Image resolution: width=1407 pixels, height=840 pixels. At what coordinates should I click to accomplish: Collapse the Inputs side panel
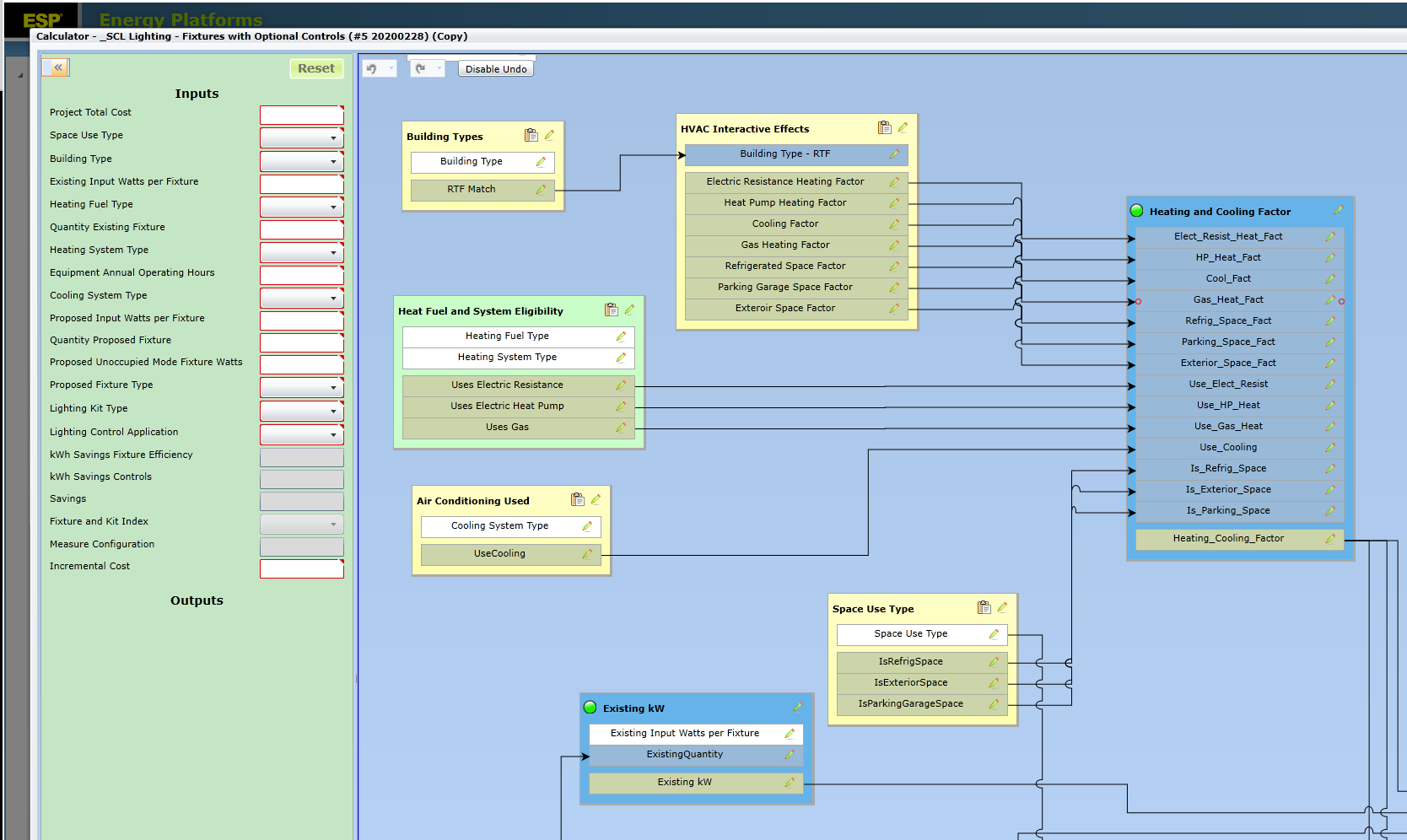point(57,67)
